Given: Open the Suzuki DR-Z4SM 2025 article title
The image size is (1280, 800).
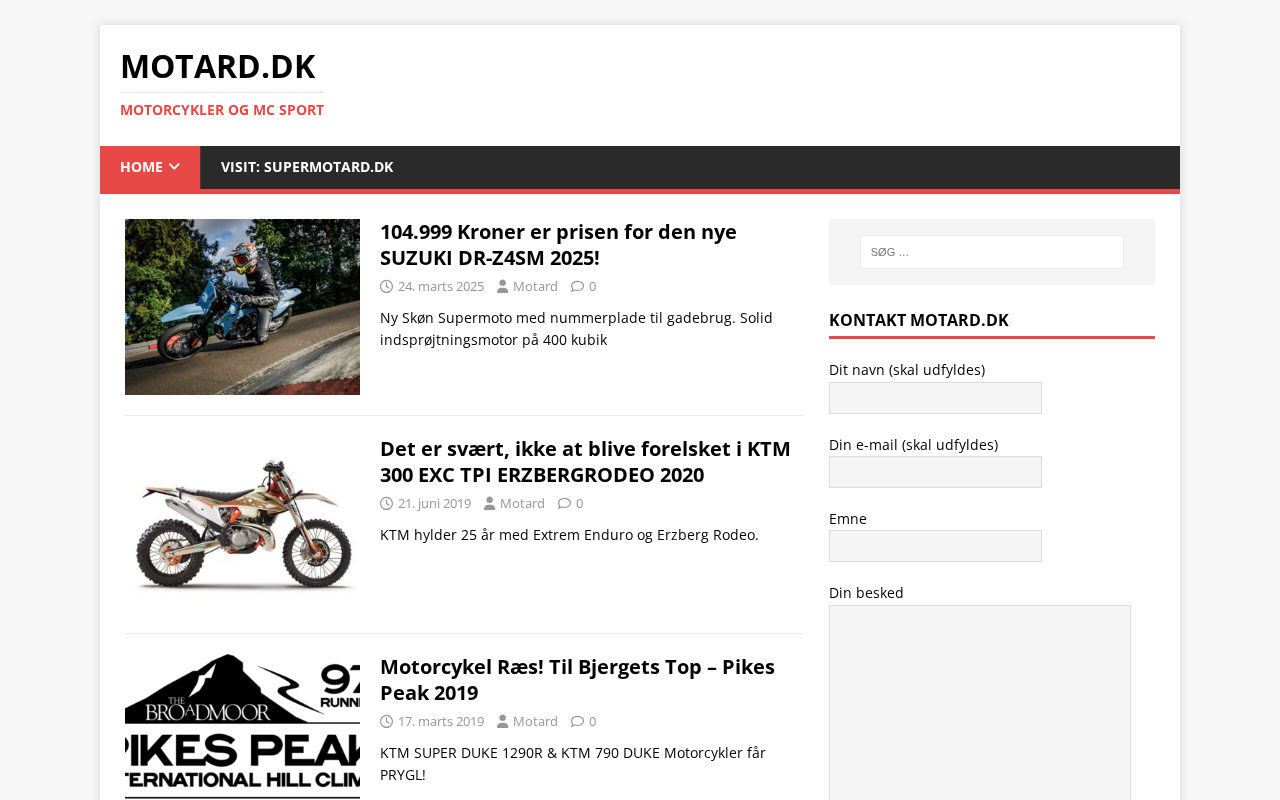Looking at the screenshot, I should tap(558, 245).
